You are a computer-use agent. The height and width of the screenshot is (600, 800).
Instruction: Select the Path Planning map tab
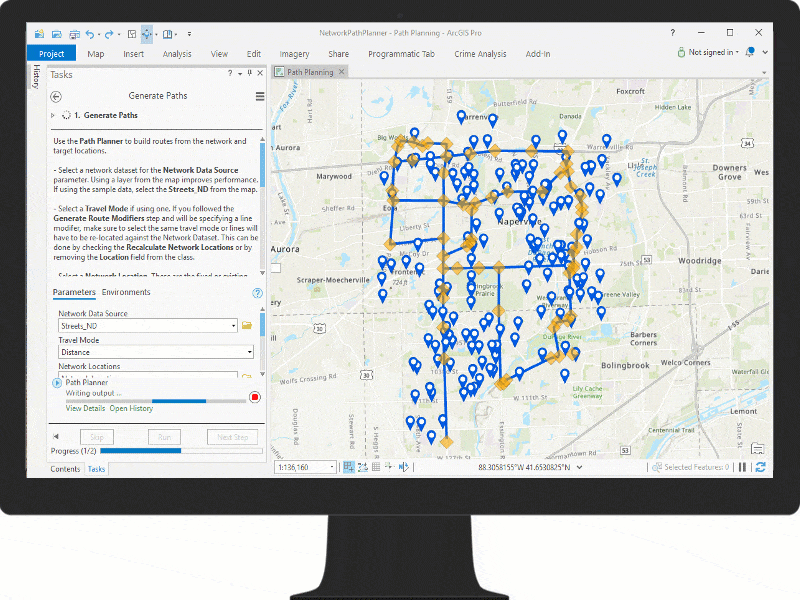point(310,72)
